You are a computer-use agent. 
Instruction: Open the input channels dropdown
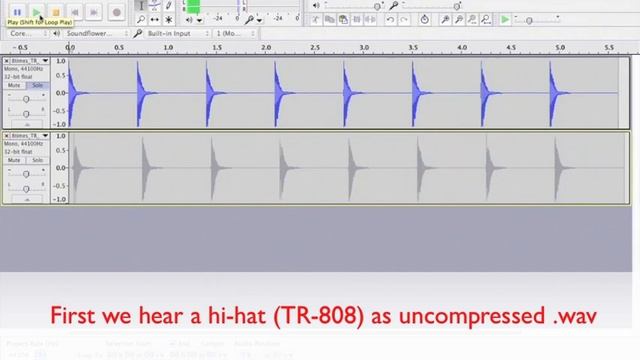click(x=235, y=33)
